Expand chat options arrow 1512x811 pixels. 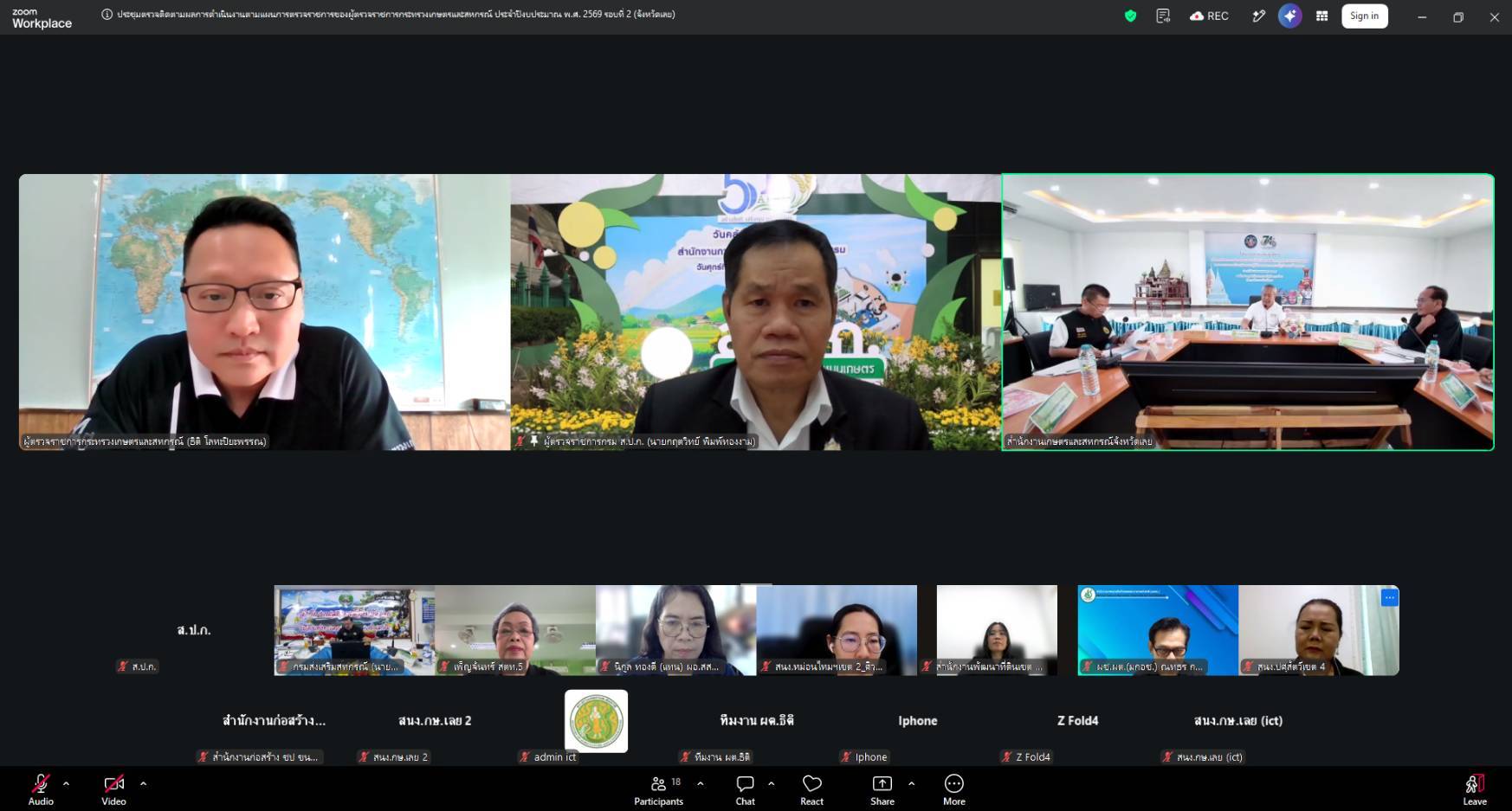771,783
